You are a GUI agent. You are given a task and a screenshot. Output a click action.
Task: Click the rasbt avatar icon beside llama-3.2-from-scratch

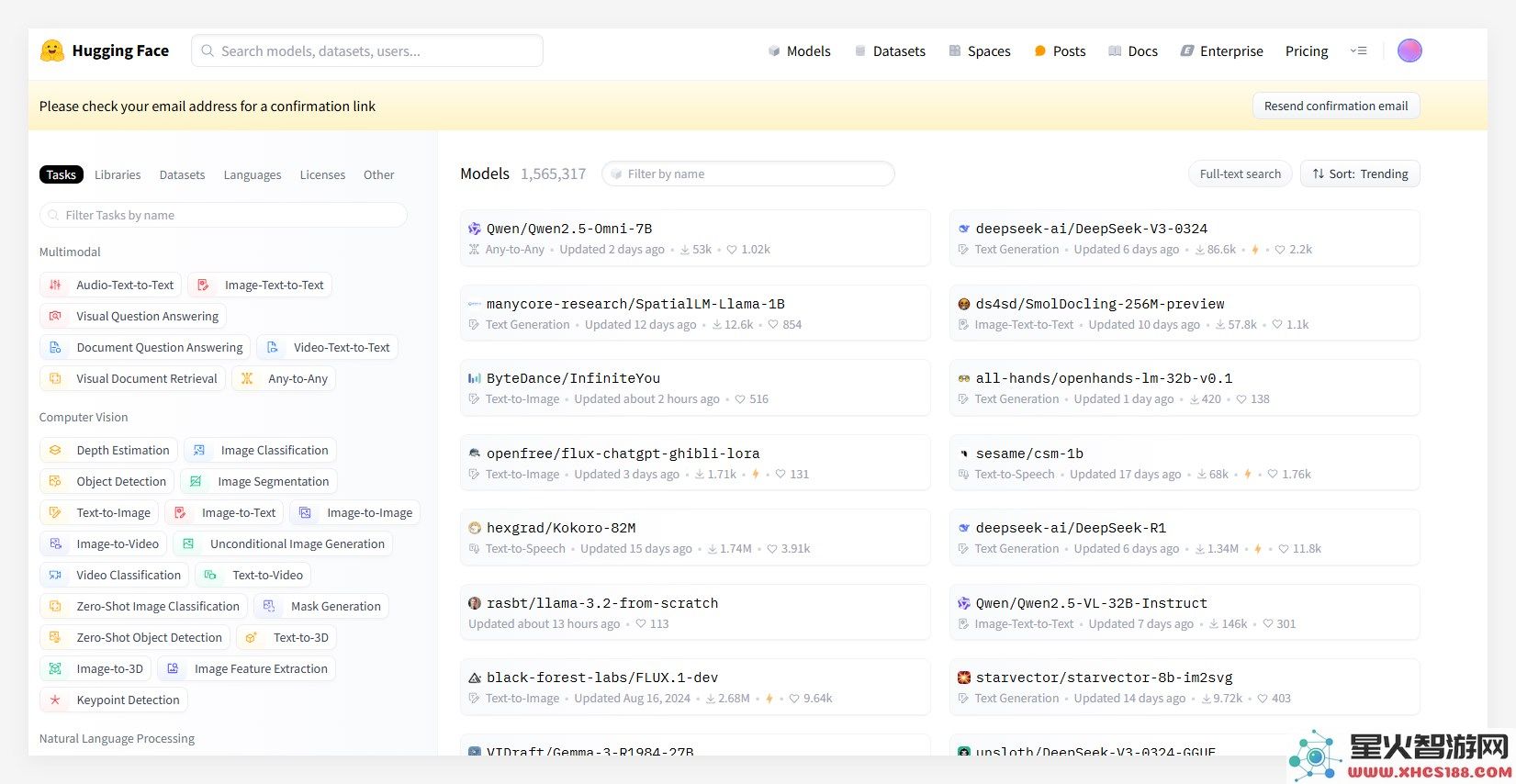[x=475, y=603]
